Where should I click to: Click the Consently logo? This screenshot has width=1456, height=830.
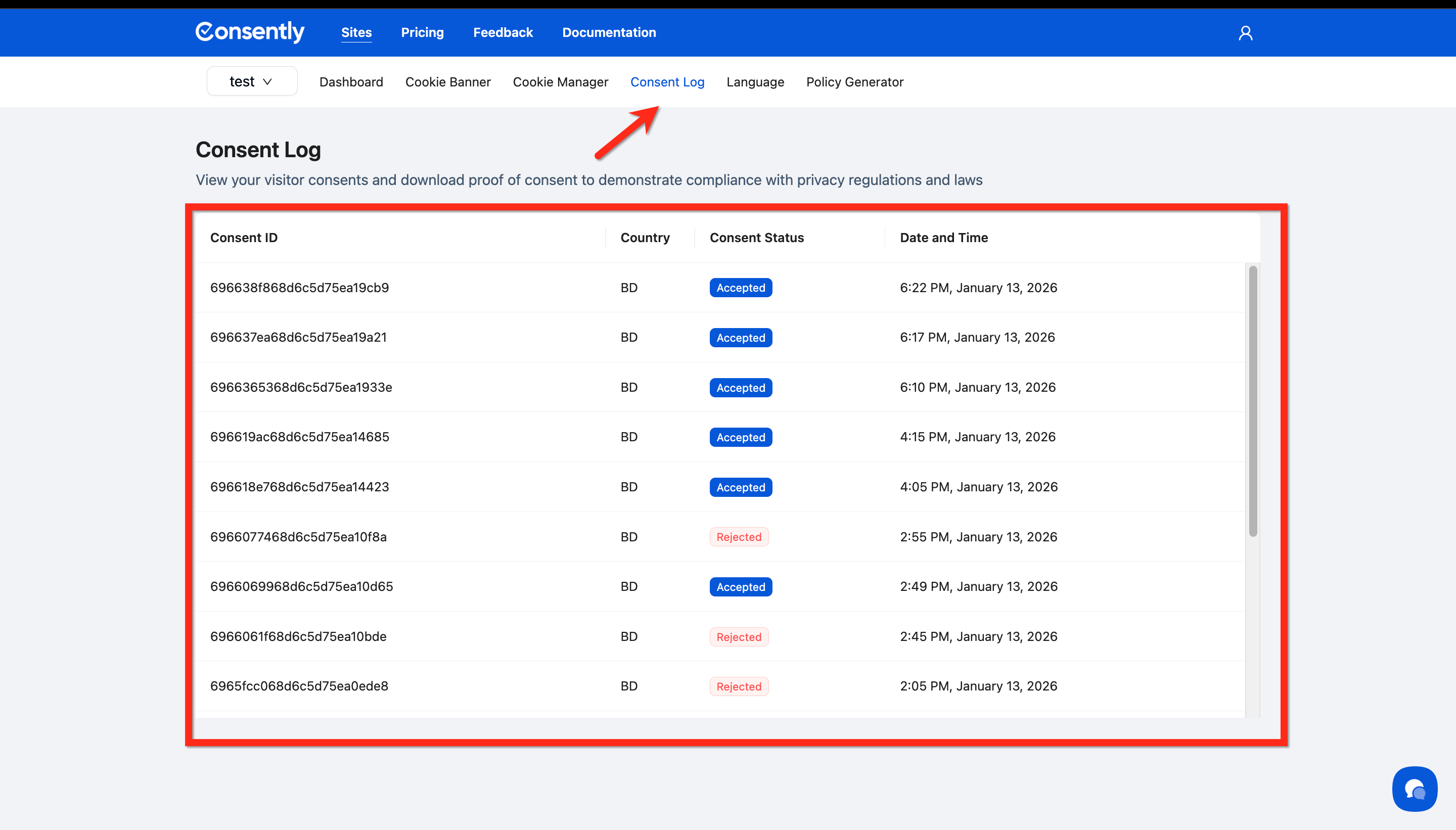[x=250, y=32]
